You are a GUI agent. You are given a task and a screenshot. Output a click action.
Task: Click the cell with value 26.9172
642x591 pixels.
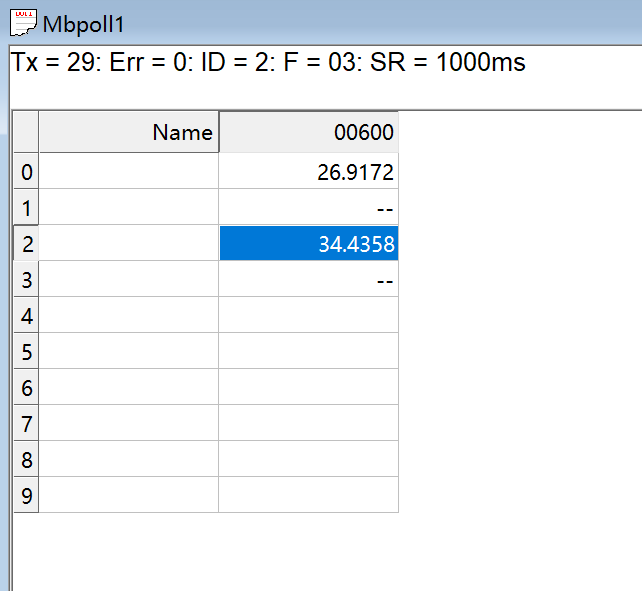[x=308, y=172]
